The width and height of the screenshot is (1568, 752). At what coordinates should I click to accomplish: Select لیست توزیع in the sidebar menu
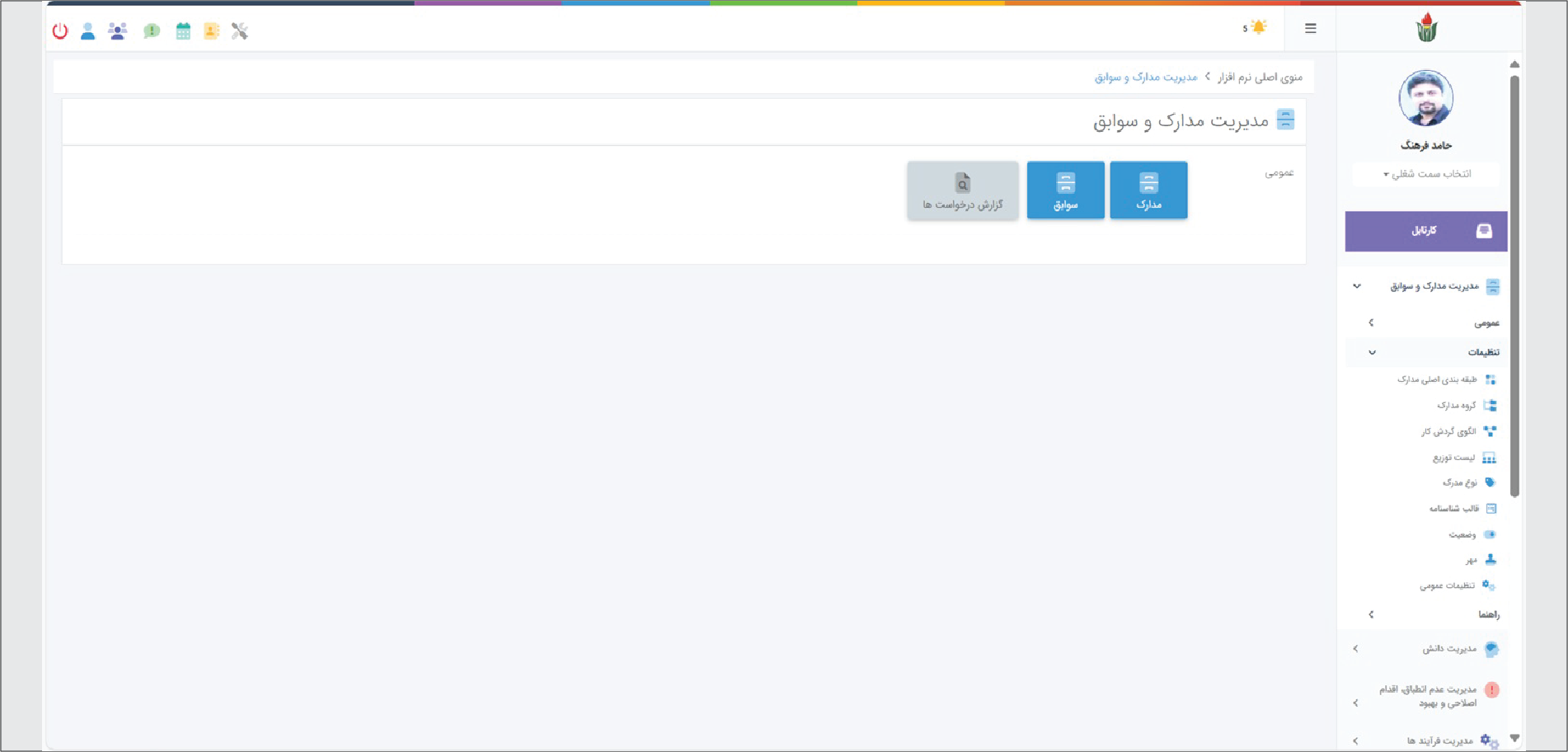(1453, 458)
